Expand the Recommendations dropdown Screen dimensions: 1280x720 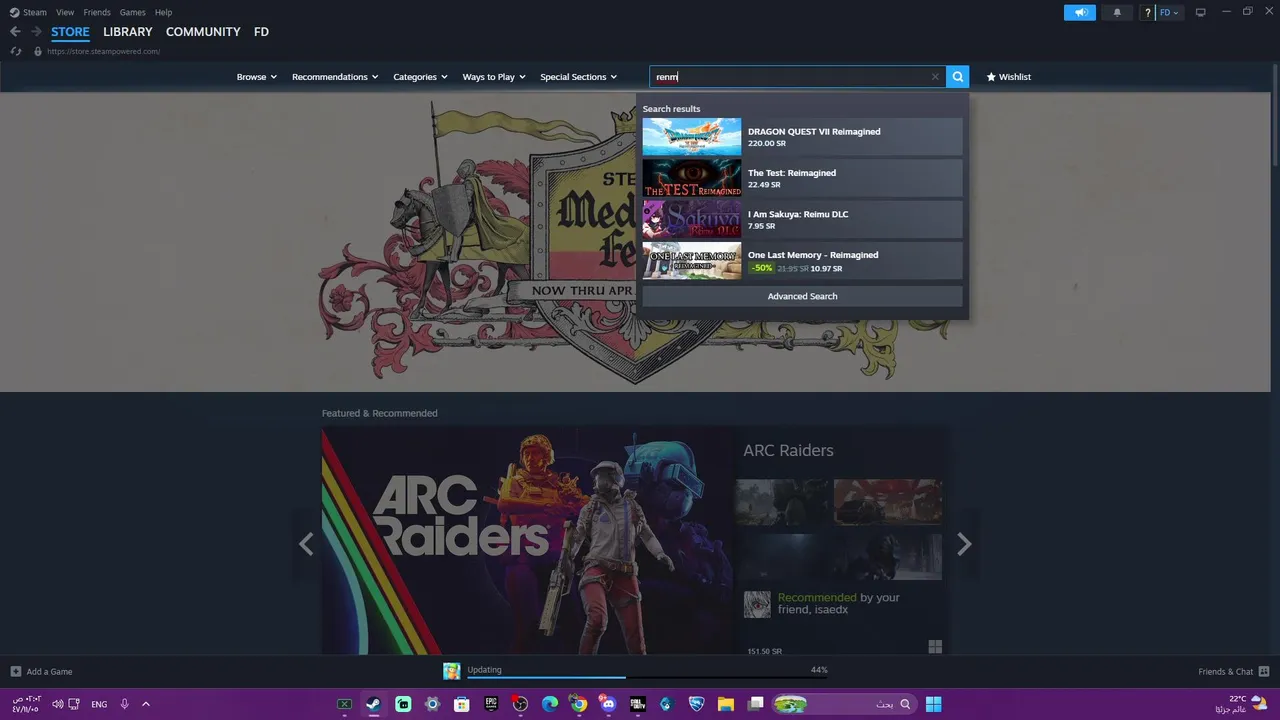coord(335,77)
